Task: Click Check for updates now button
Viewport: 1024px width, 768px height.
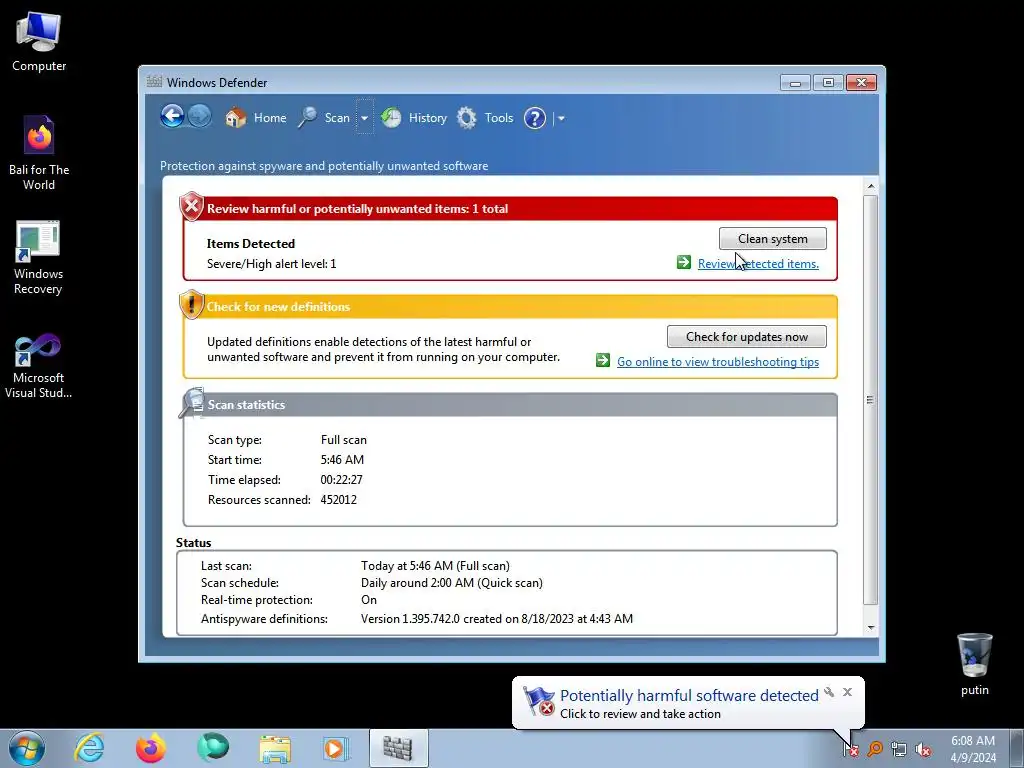Action: pos(746,336)
